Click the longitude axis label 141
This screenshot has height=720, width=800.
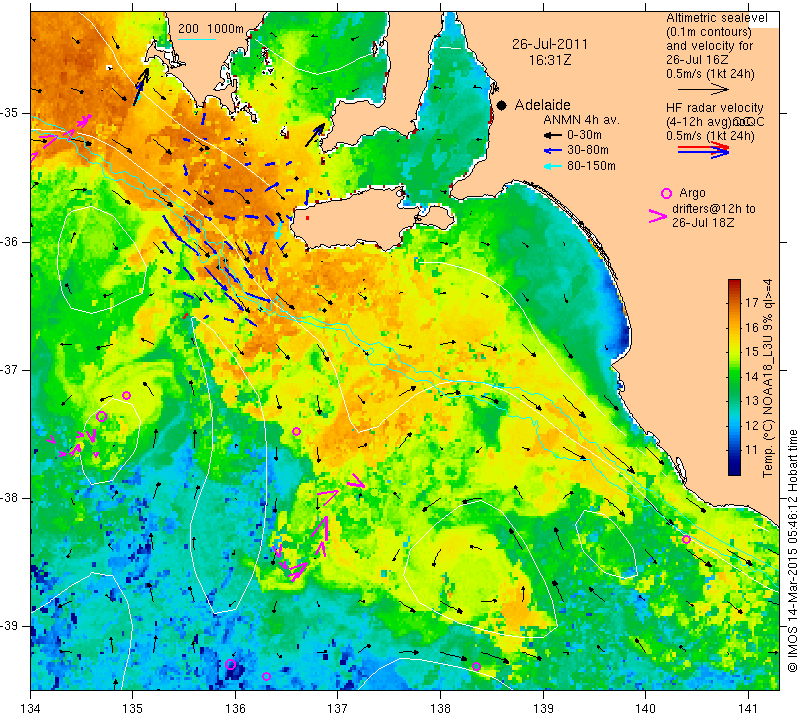[748, 709]
